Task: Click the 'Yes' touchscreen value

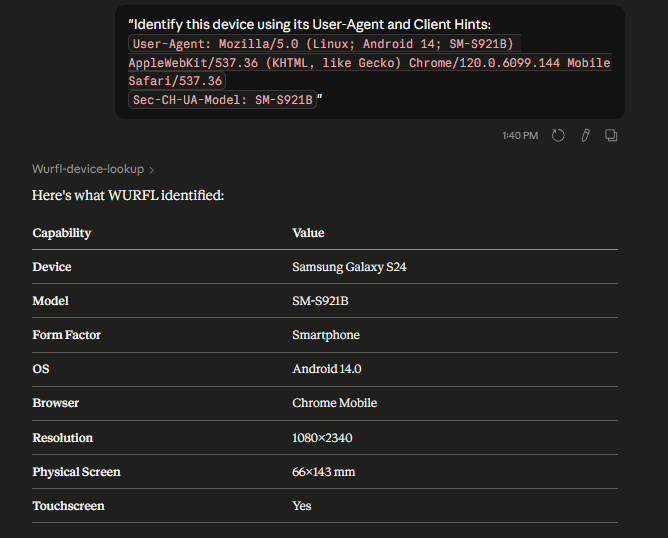Action: (302, 506)
